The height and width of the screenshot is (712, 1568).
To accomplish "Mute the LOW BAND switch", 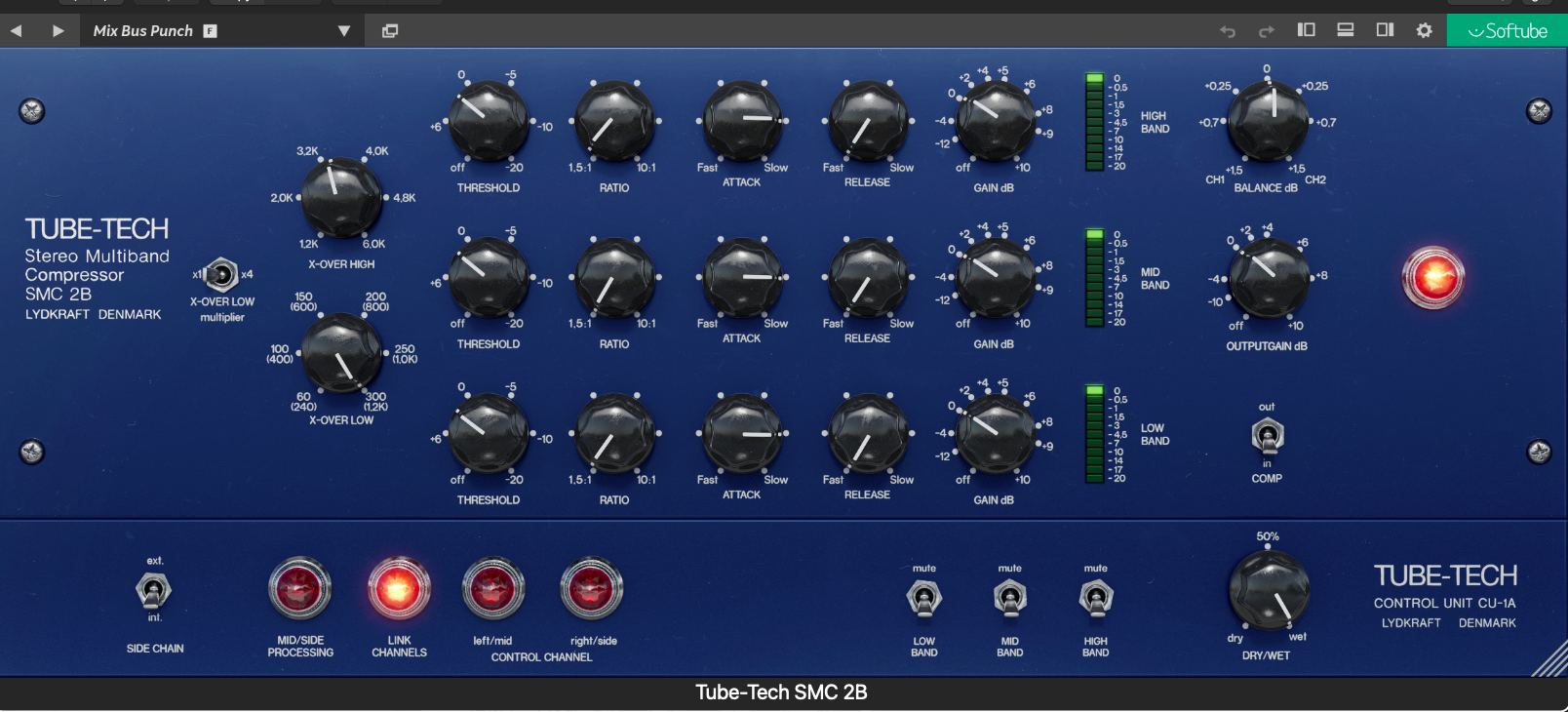I will 924,598.
